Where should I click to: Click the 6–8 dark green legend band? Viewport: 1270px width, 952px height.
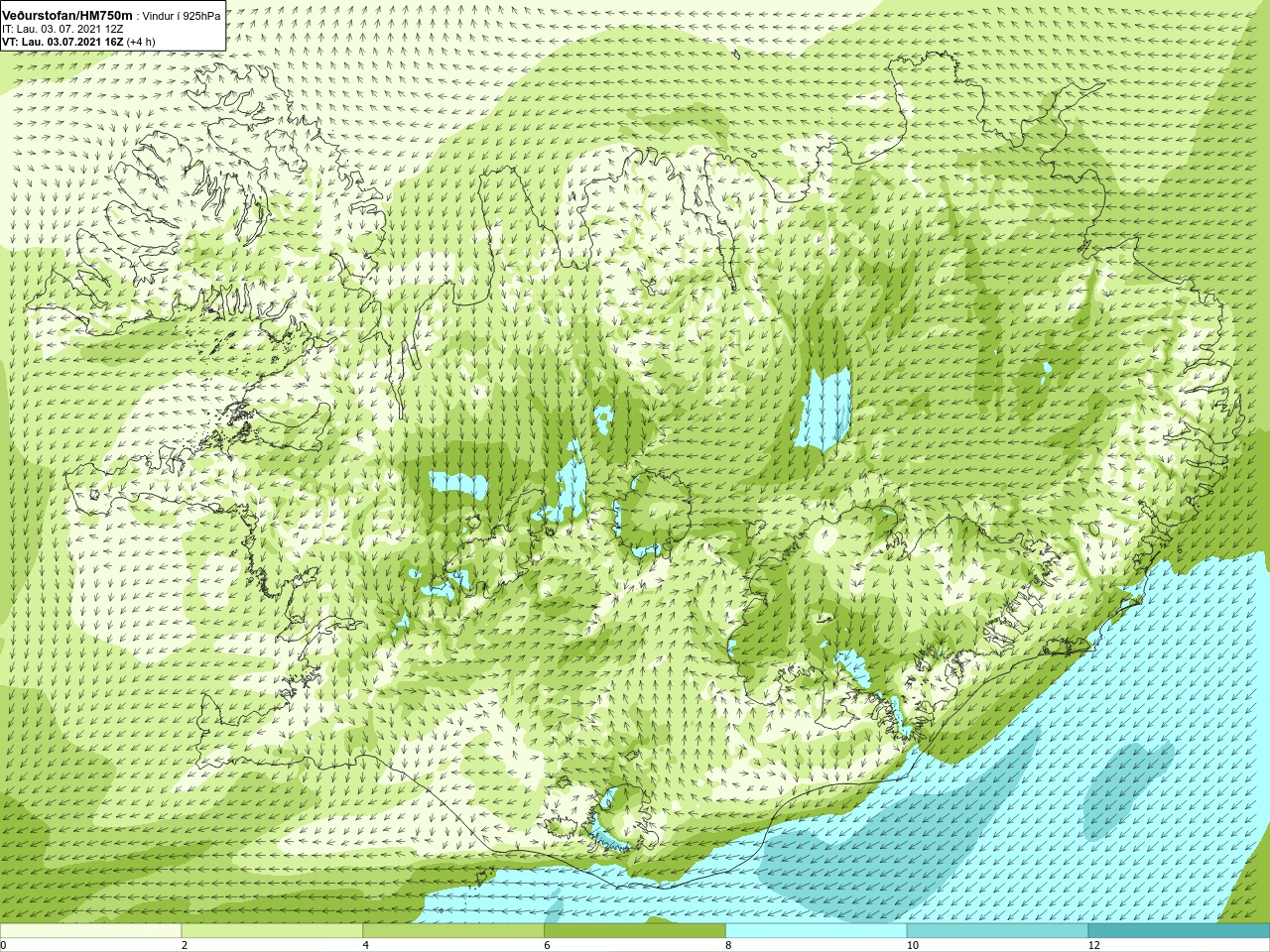point(635,931)
